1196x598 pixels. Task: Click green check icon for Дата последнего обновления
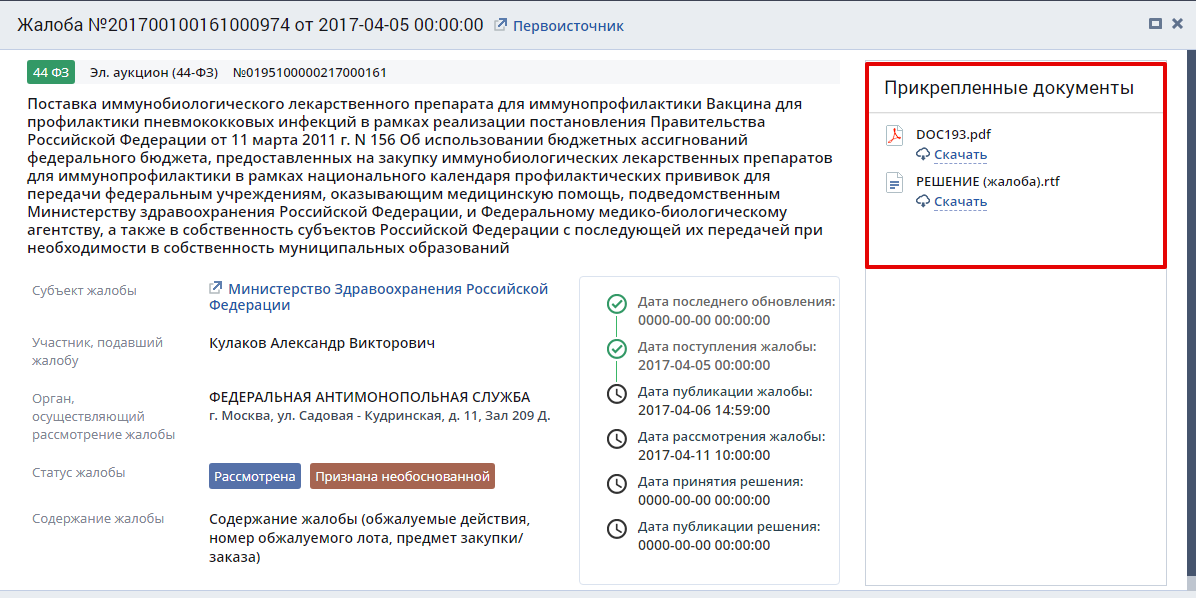point(616,304)
